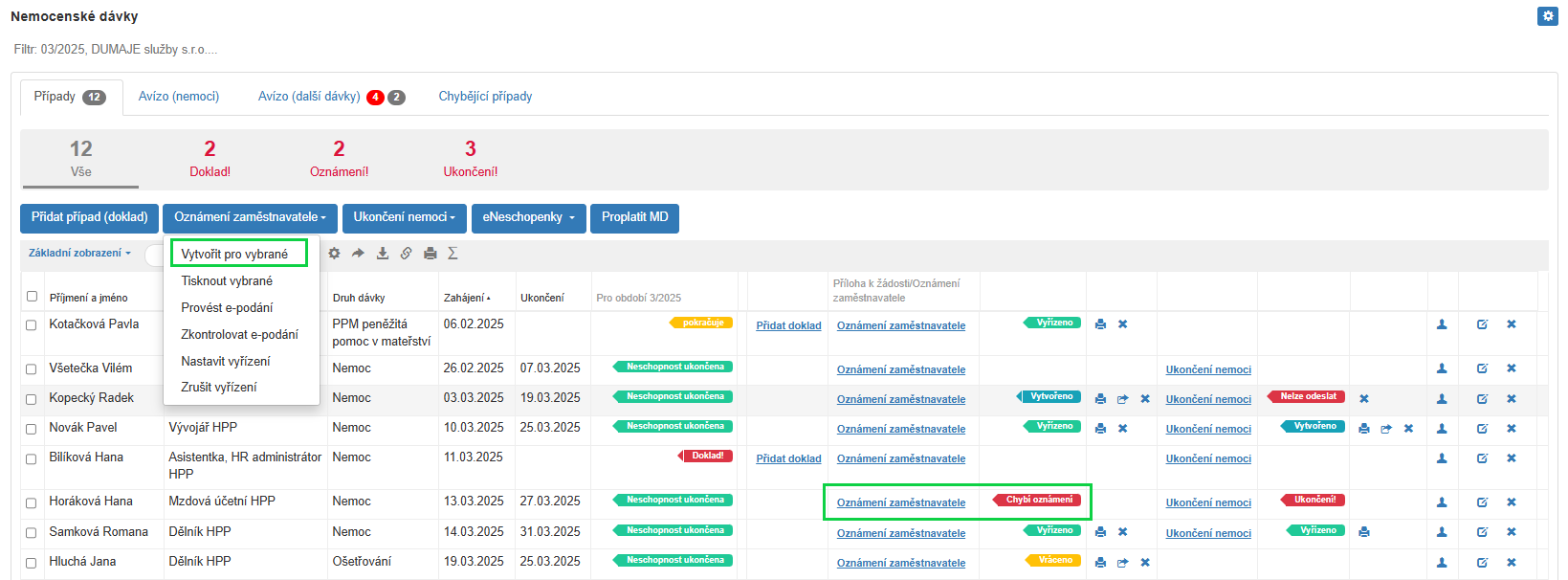Delete the case row of Samková Romana

pyautogui.click(x=1512, y=532)
